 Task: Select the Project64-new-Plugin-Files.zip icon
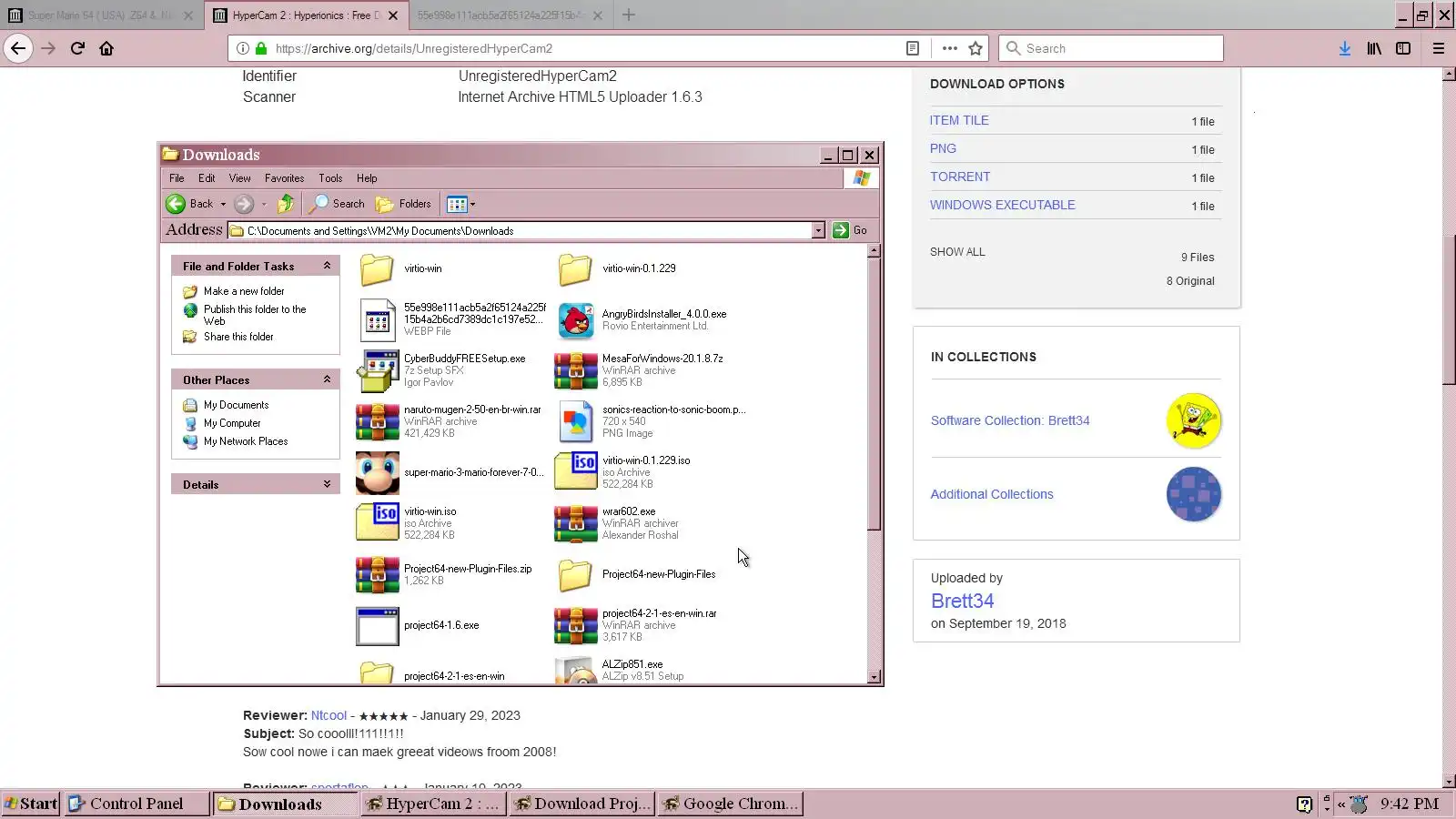[x=377, y=574]
